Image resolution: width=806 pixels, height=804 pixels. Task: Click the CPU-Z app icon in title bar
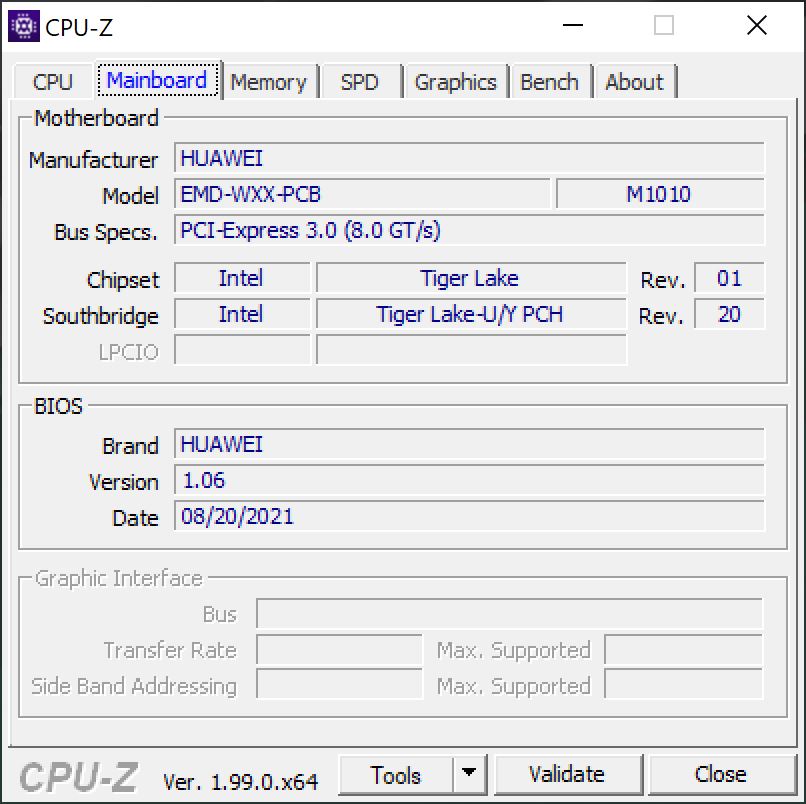(x=24, y=26)
